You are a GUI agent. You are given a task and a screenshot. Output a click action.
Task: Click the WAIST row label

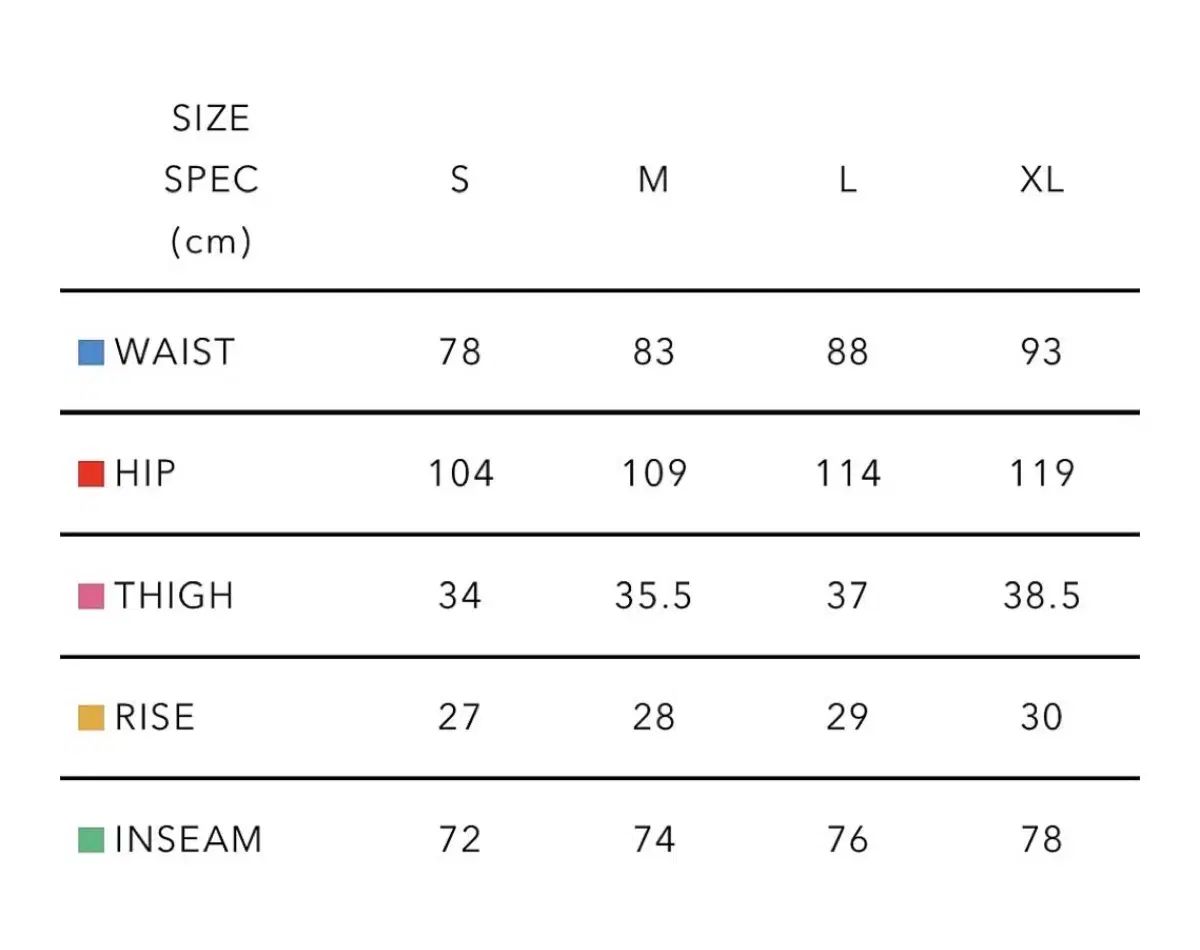[175, 352]
